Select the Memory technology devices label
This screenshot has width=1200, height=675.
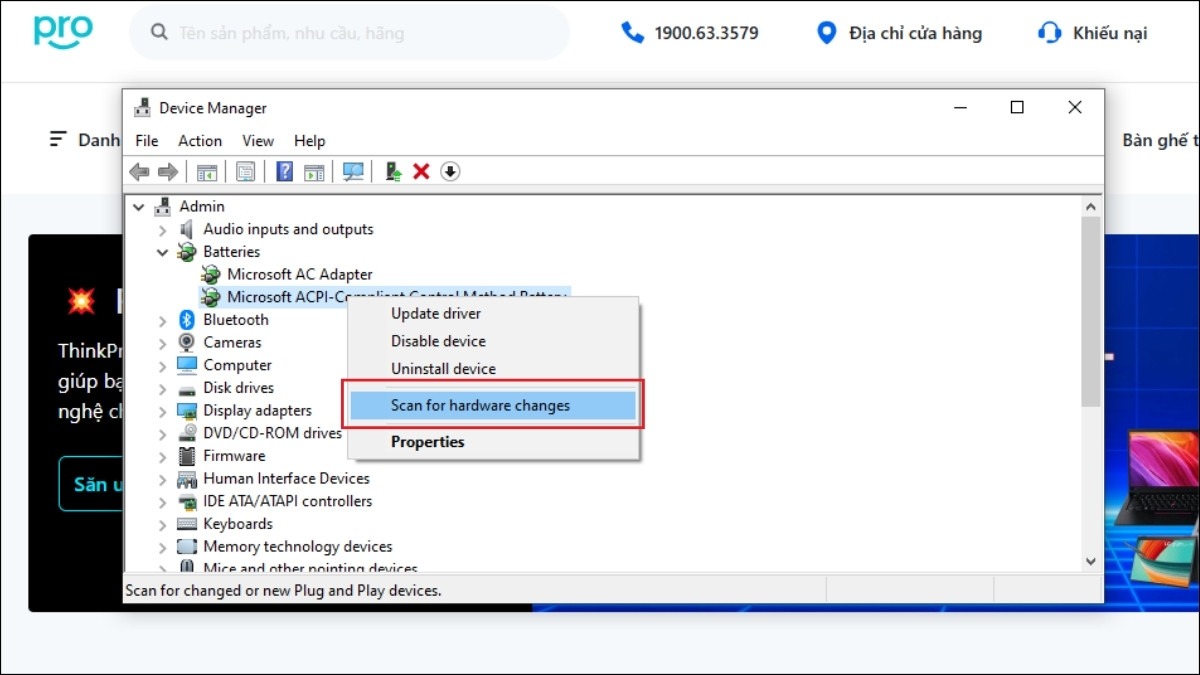tap(298, 547)
